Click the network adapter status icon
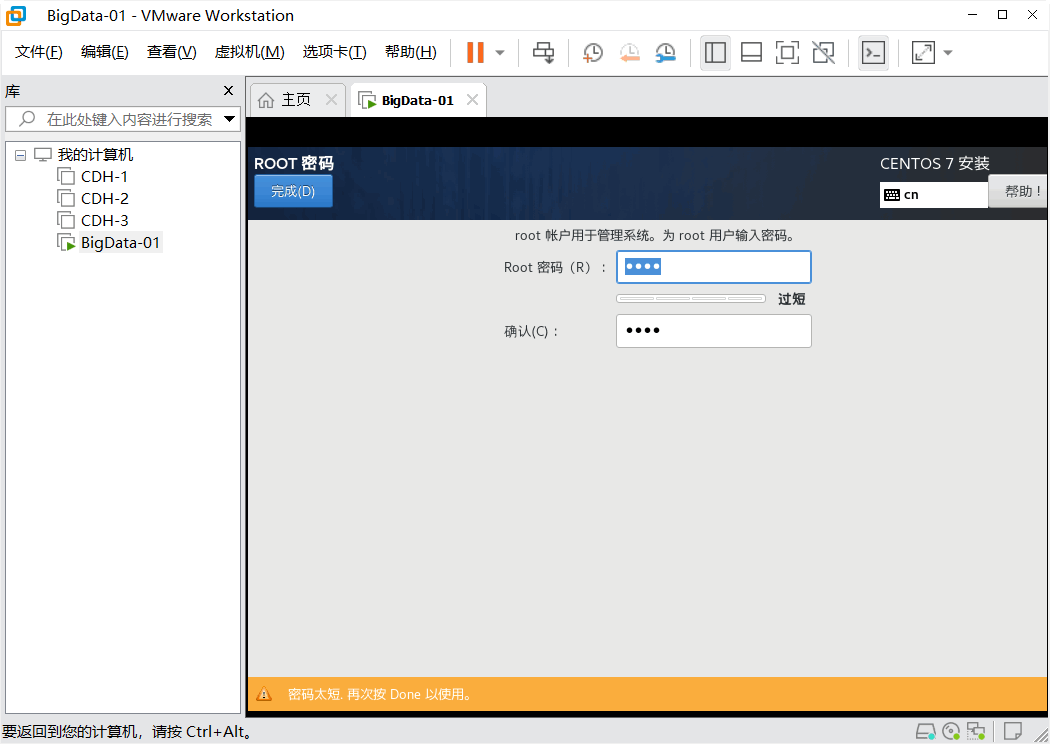The height and width of the screenshot is (744, 1050). (976, 732)
